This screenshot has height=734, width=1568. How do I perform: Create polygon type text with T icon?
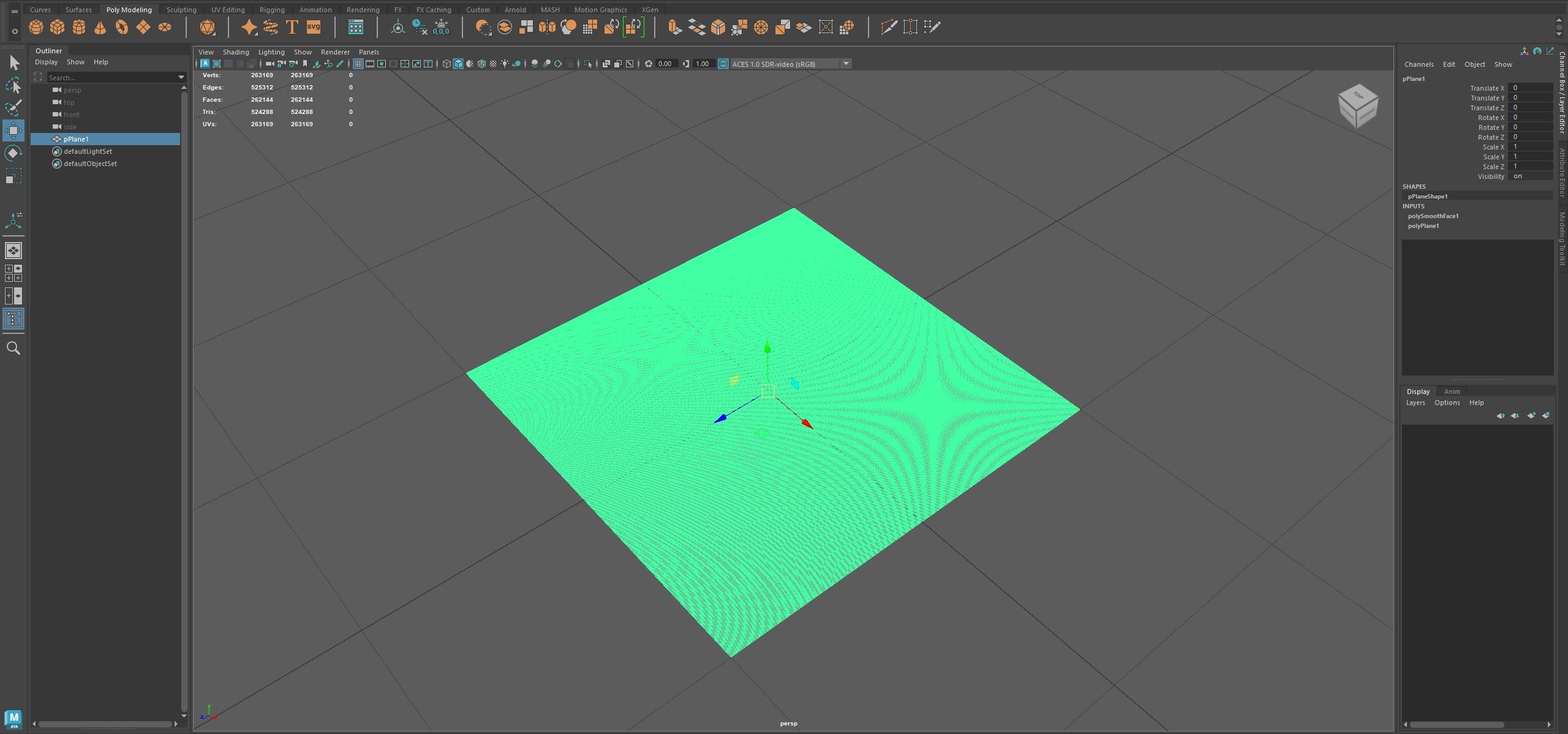tap(292, 27)
